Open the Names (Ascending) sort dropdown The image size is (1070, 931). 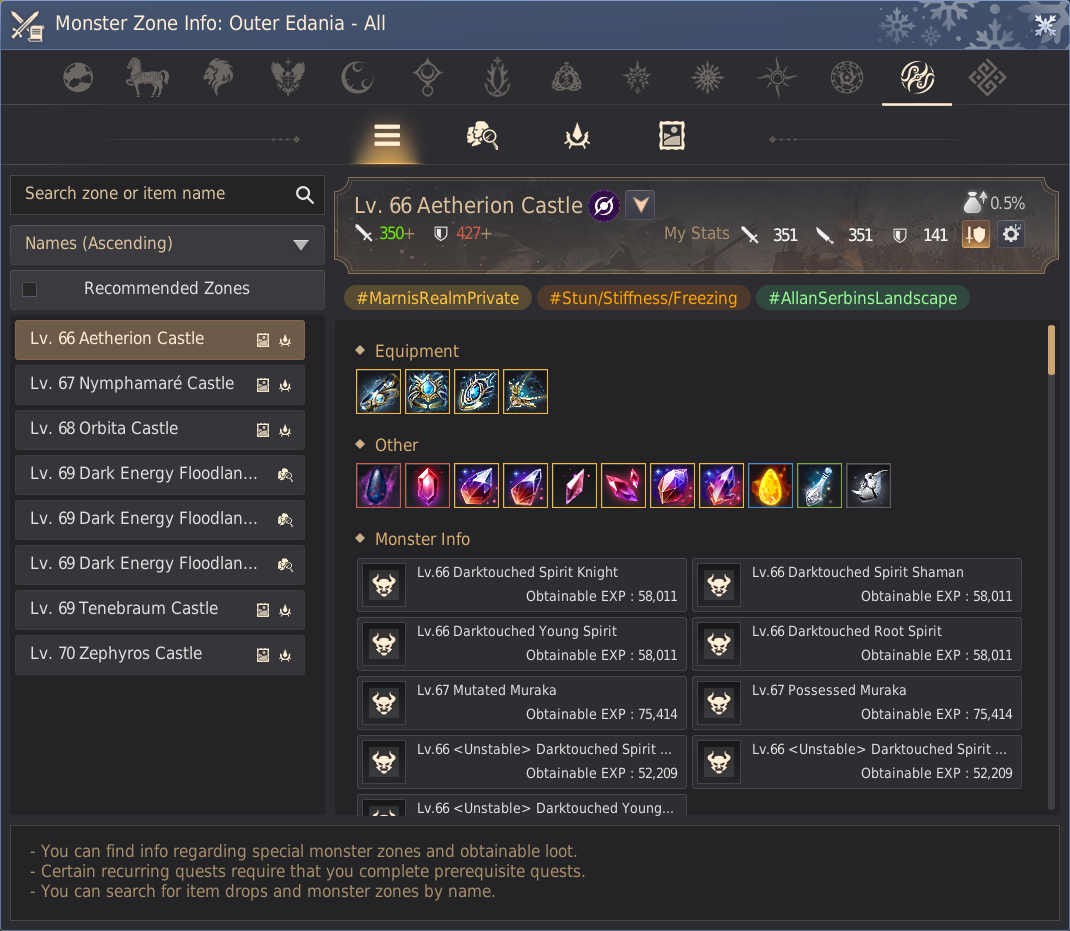click(x=167, y=244)
